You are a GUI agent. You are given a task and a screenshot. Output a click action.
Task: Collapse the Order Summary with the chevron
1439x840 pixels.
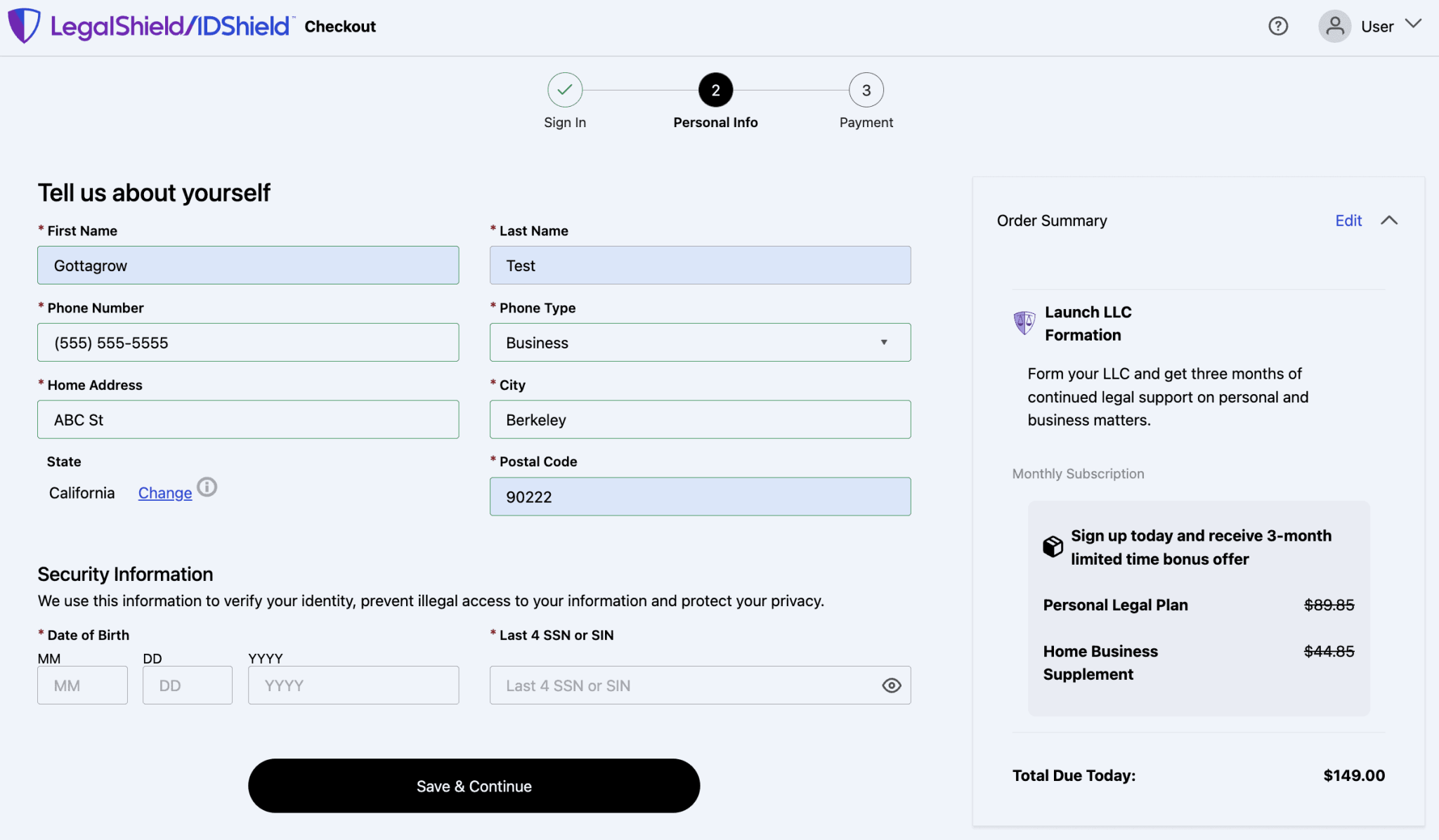(x=1391, y=220)
